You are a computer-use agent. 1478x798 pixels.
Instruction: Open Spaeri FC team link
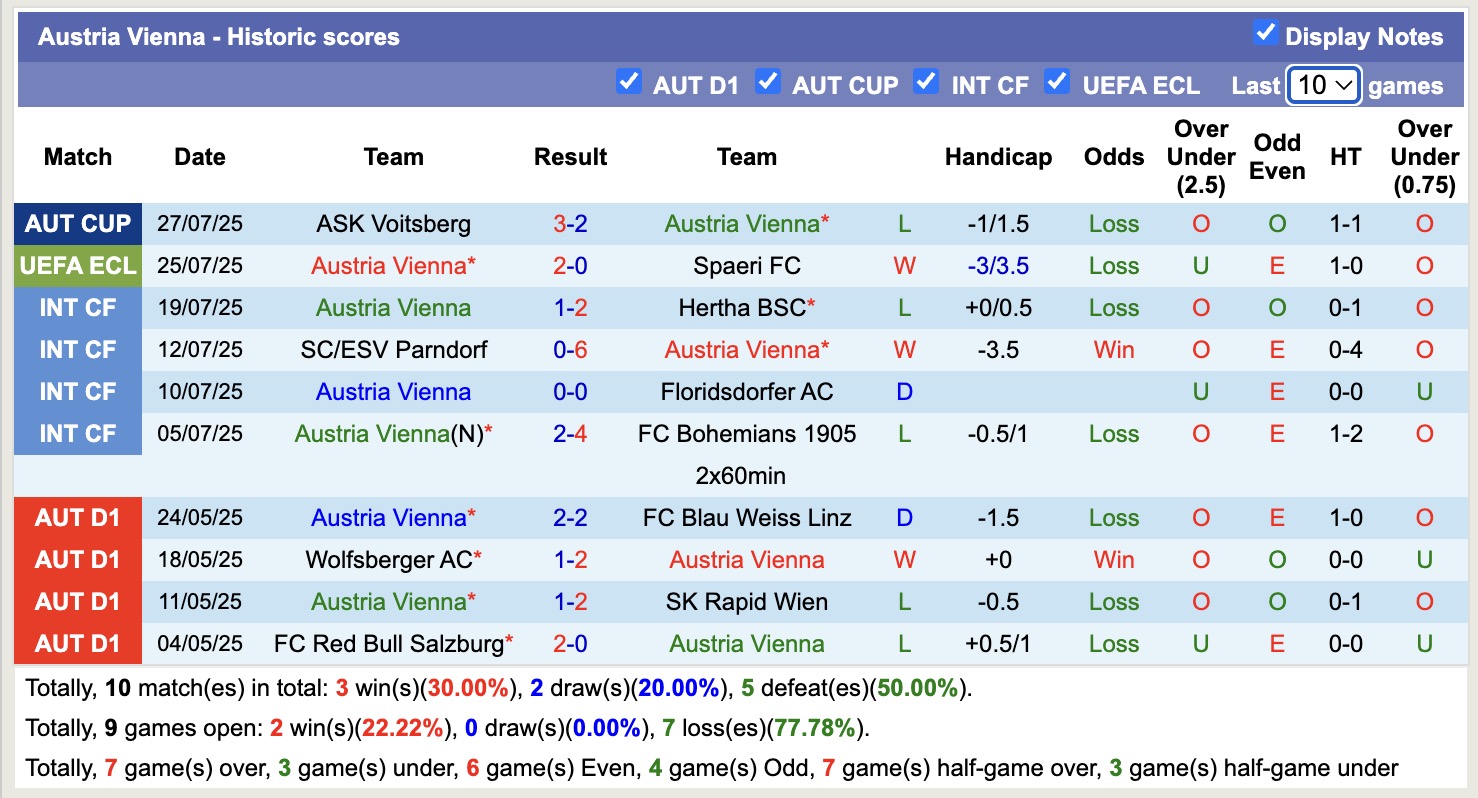coord(746,266)
